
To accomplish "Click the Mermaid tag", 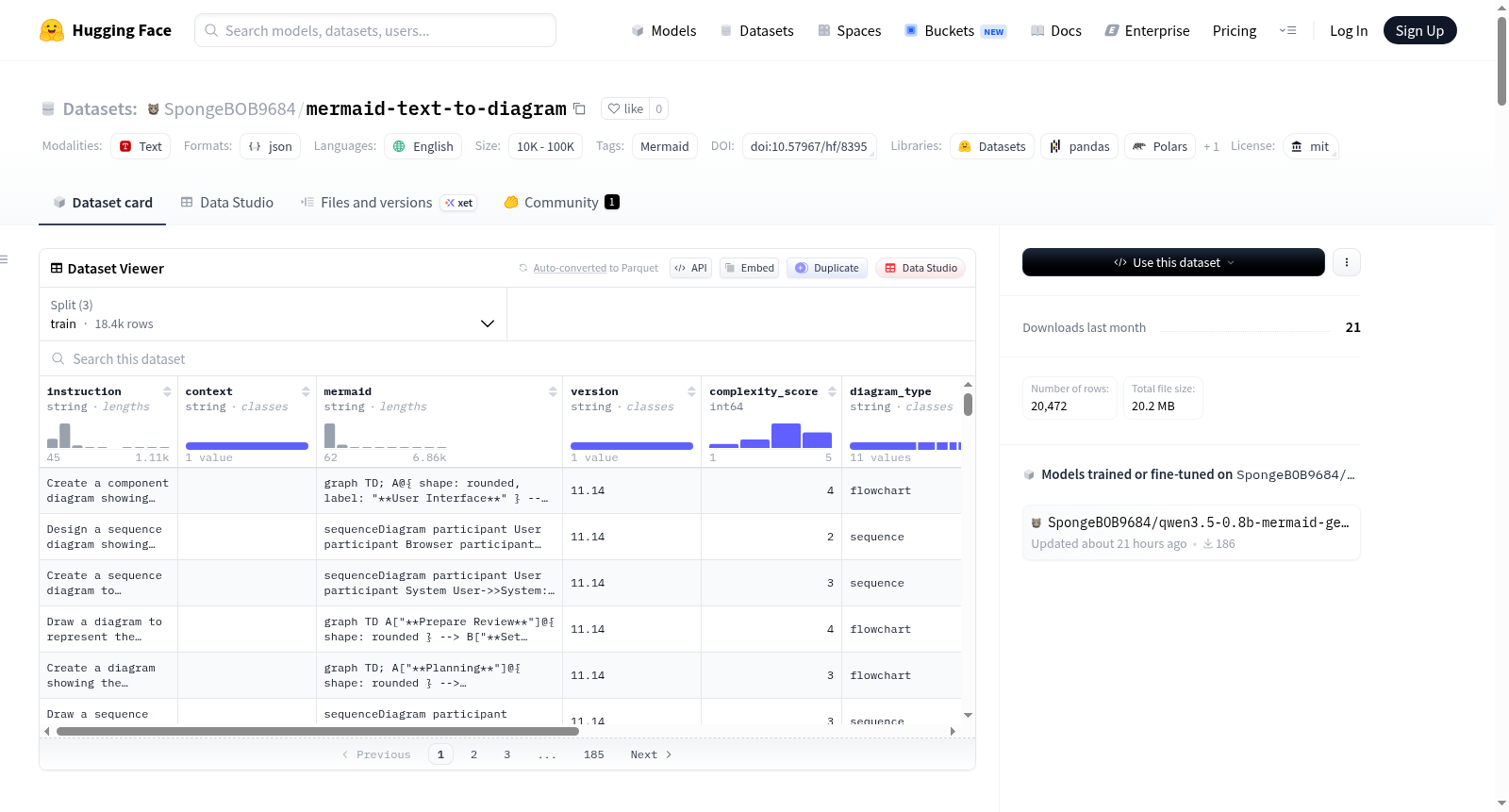I will 665,146.
